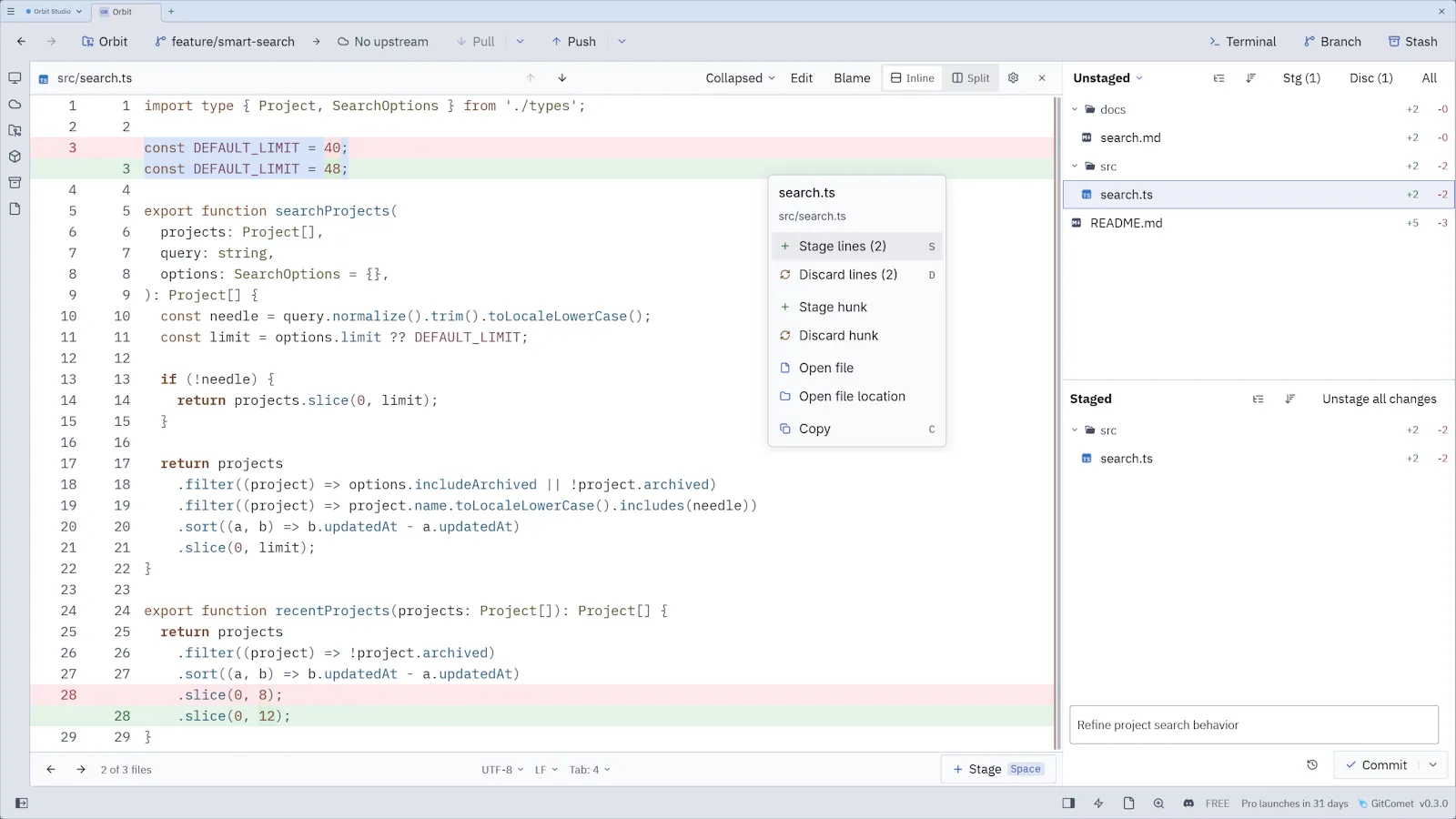Image resolution: width=1456 pixels, height=819 pixels.
Task: Switch diff to Inline view
Action: [x=912, y=78]
